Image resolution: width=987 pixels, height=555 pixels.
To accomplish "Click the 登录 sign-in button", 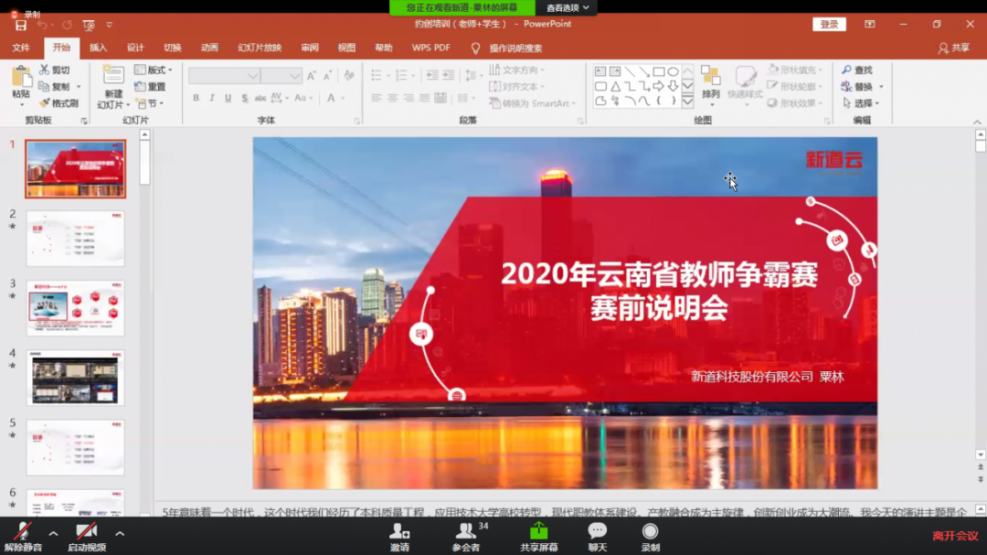I will point(829,24).
